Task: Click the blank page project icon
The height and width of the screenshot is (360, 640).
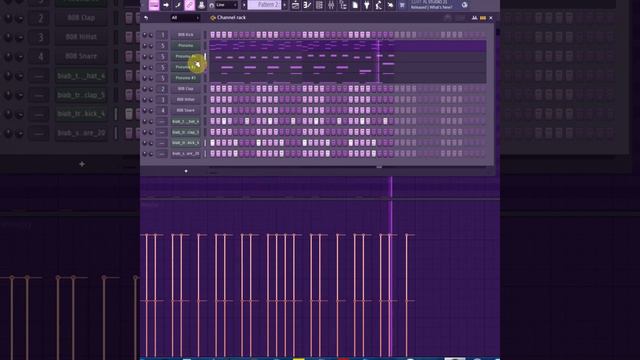Action: click(x=355, y=5)
